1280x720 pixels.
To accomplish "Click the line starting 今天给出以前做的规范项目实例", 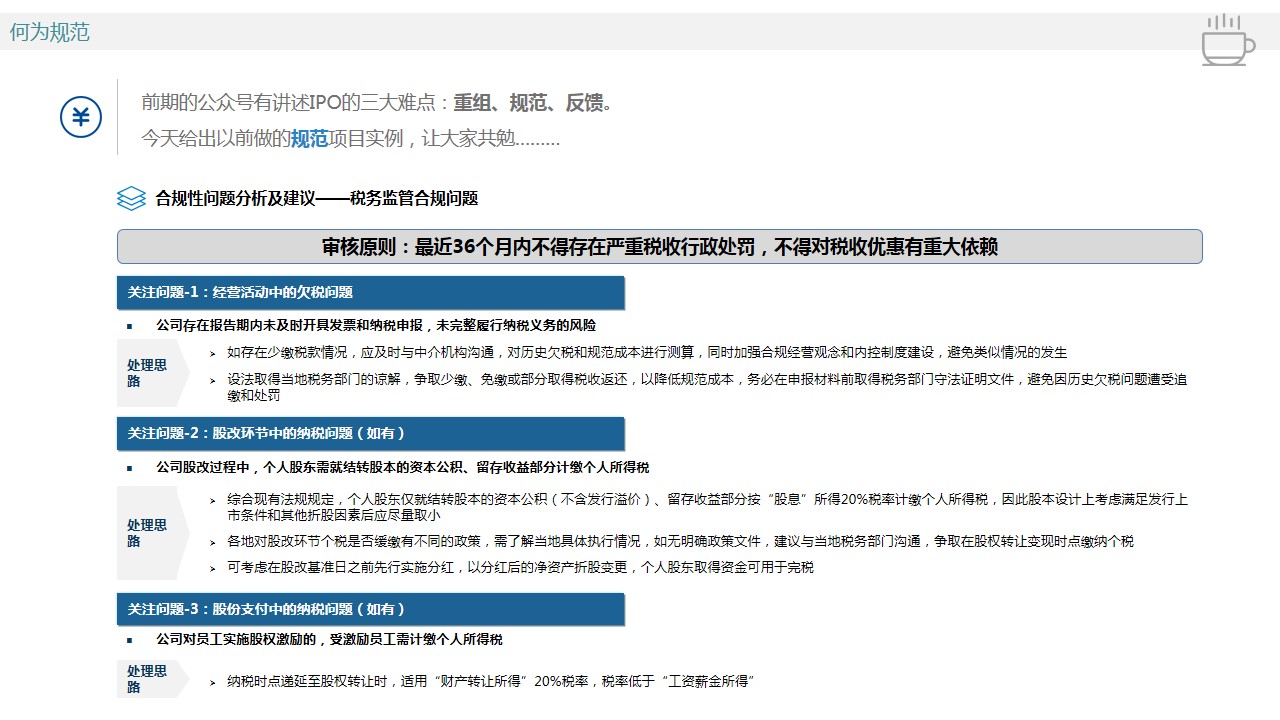I will (x=350, y=139).
